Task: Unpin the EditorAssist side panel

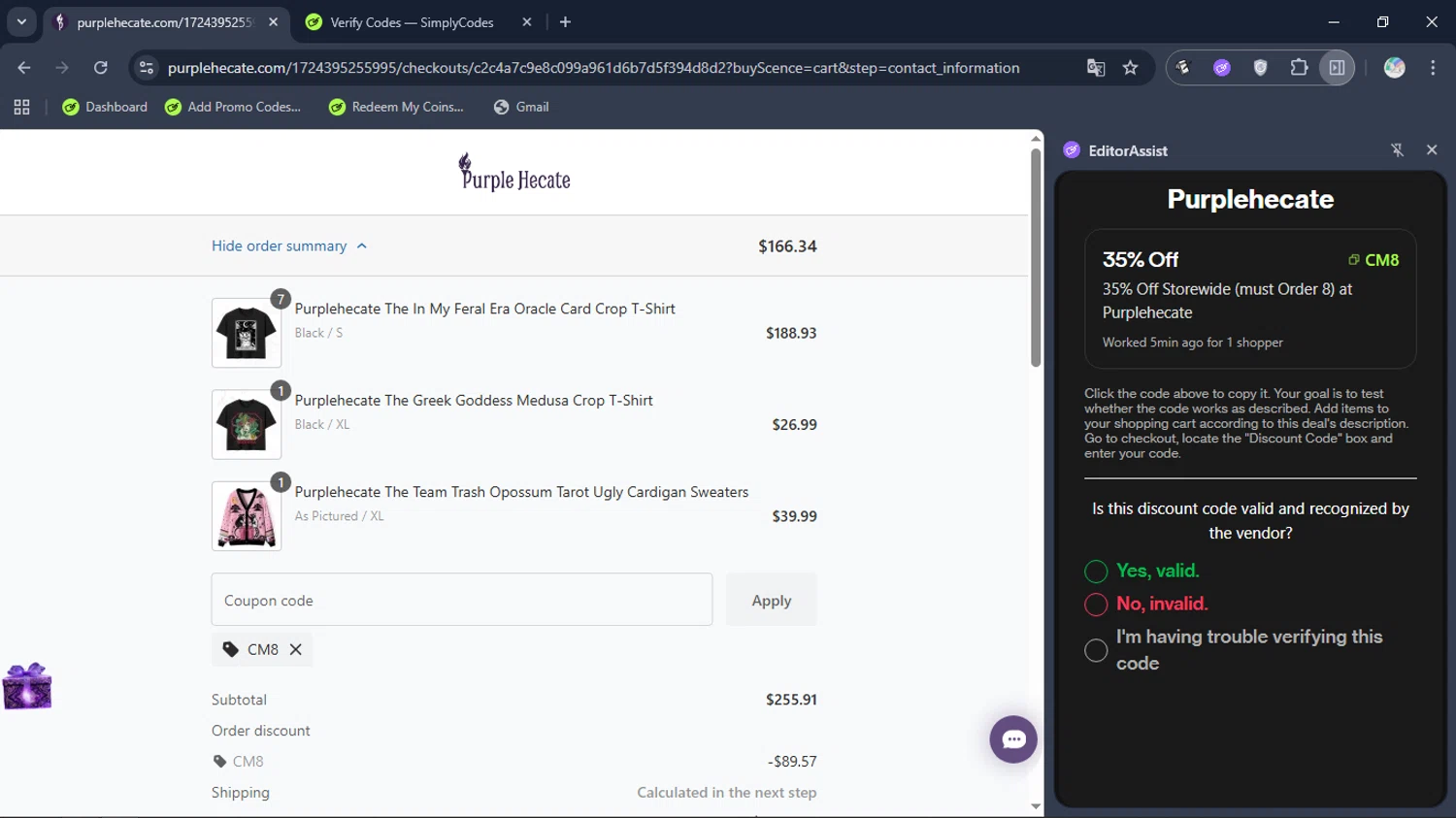Action: tap(1398, 150)
